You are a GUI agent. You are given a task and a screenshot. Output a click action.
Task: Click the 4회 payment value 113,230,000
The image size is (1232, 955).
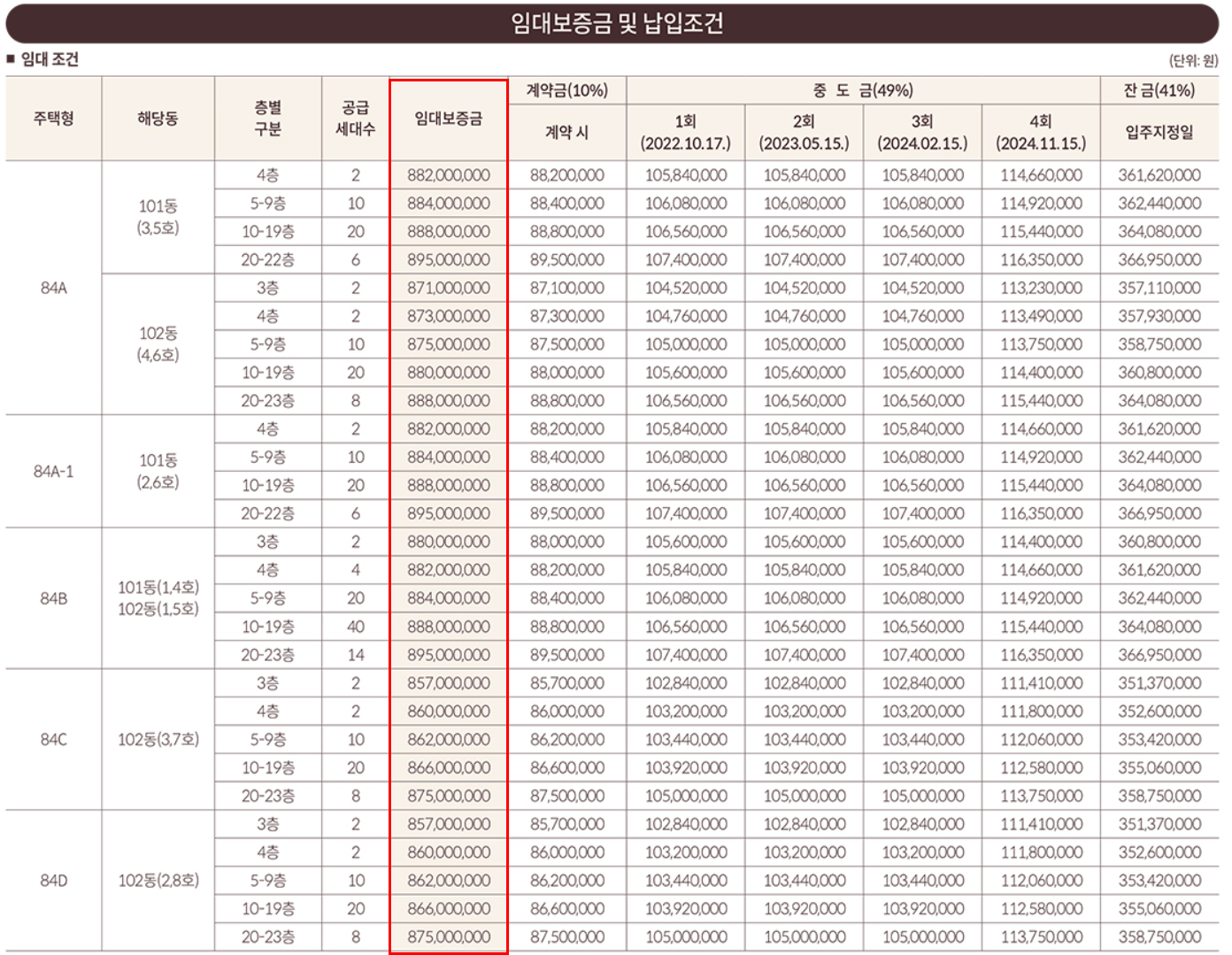(x=1041, y=288)
